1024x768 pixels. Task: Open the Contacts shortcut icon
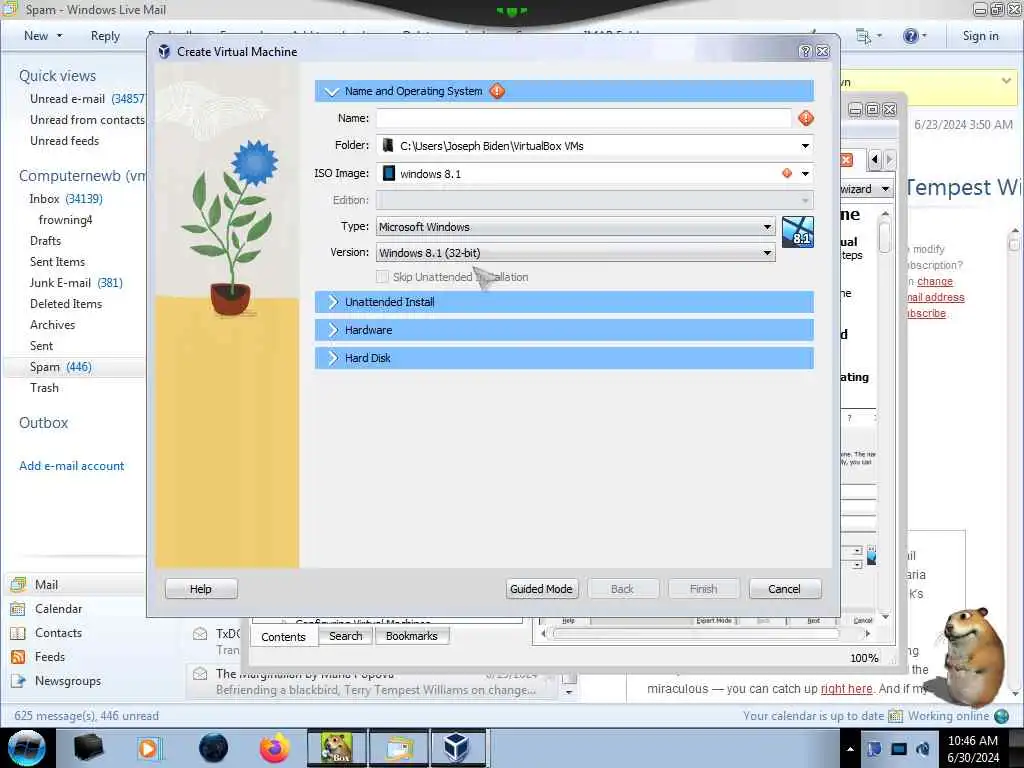18,633
